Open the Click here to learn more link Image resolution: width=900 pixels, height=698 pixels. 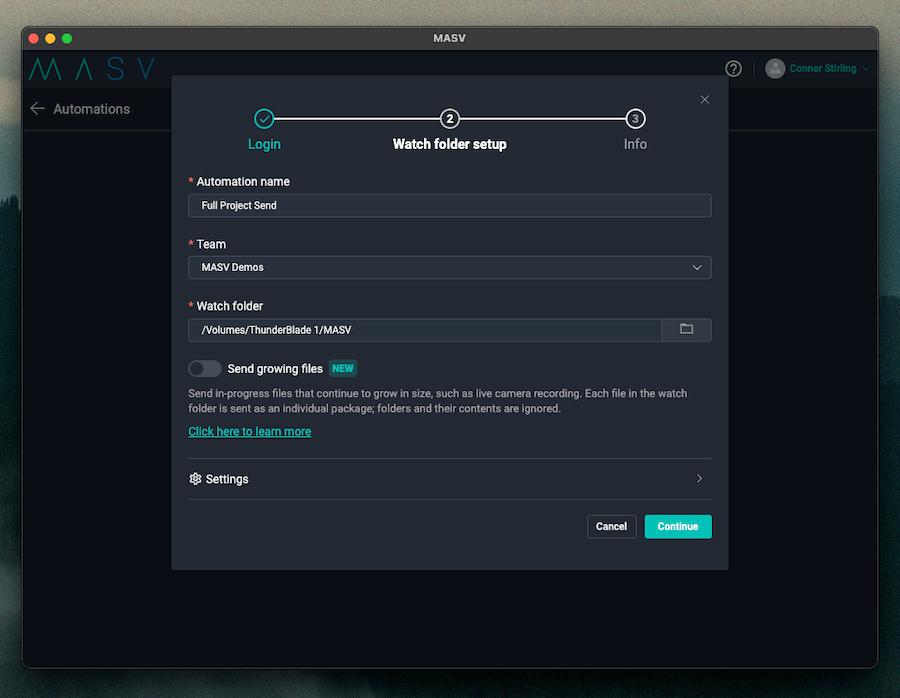click(x=250, y=432)
